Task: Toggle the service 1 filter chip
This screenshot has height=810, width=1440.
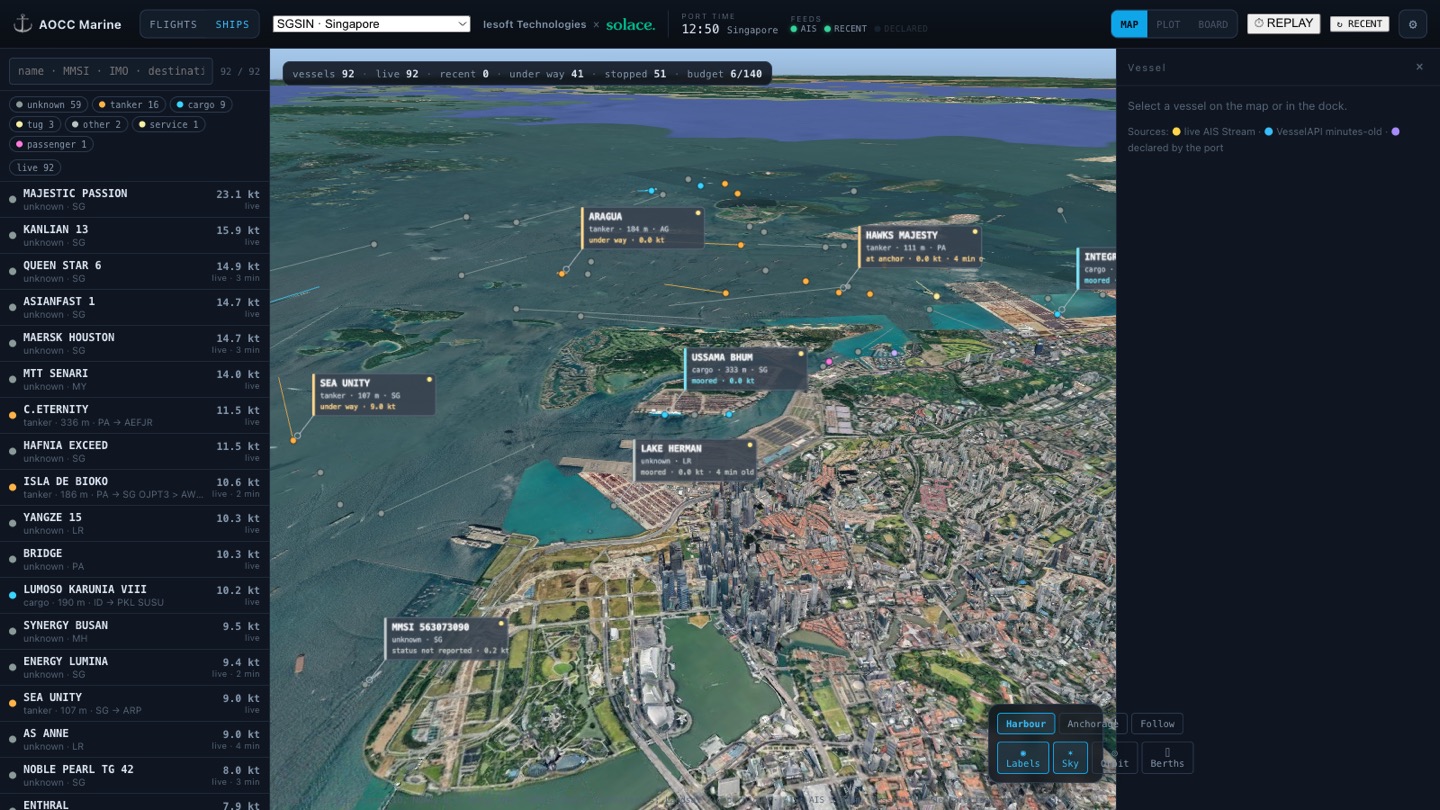Action: point(169,124)
